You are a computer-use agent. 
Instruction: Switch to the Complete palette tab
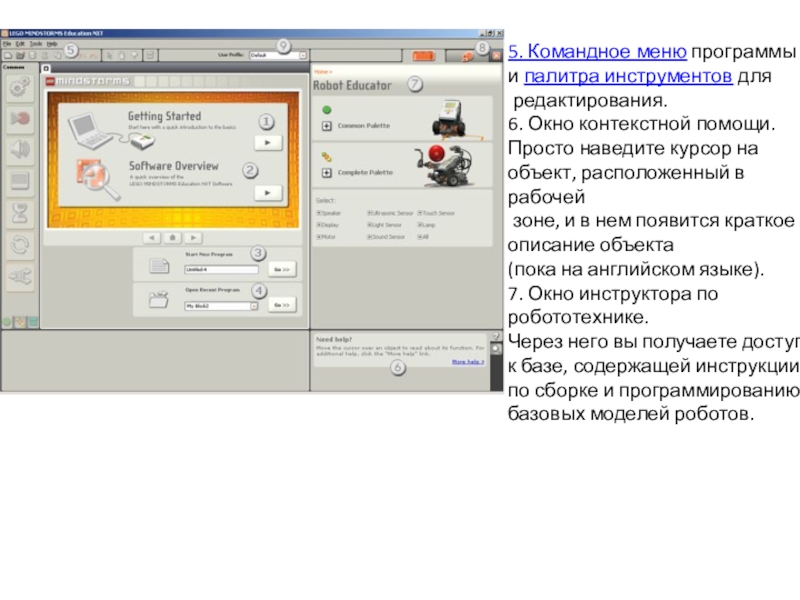(x=20, y=322)
